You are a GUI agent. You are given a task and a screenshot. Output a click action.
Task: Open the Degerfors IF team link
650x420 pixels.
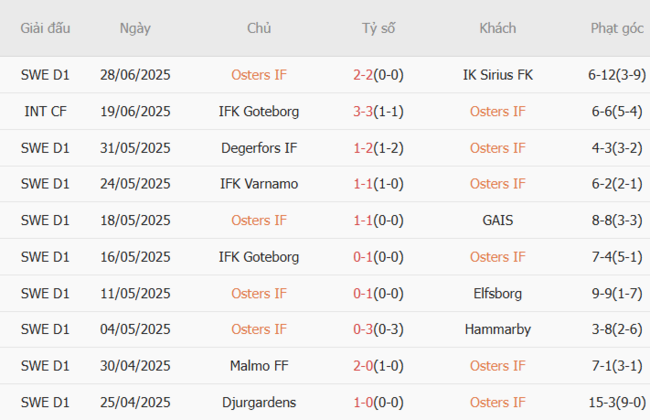(x=259, y=148)
